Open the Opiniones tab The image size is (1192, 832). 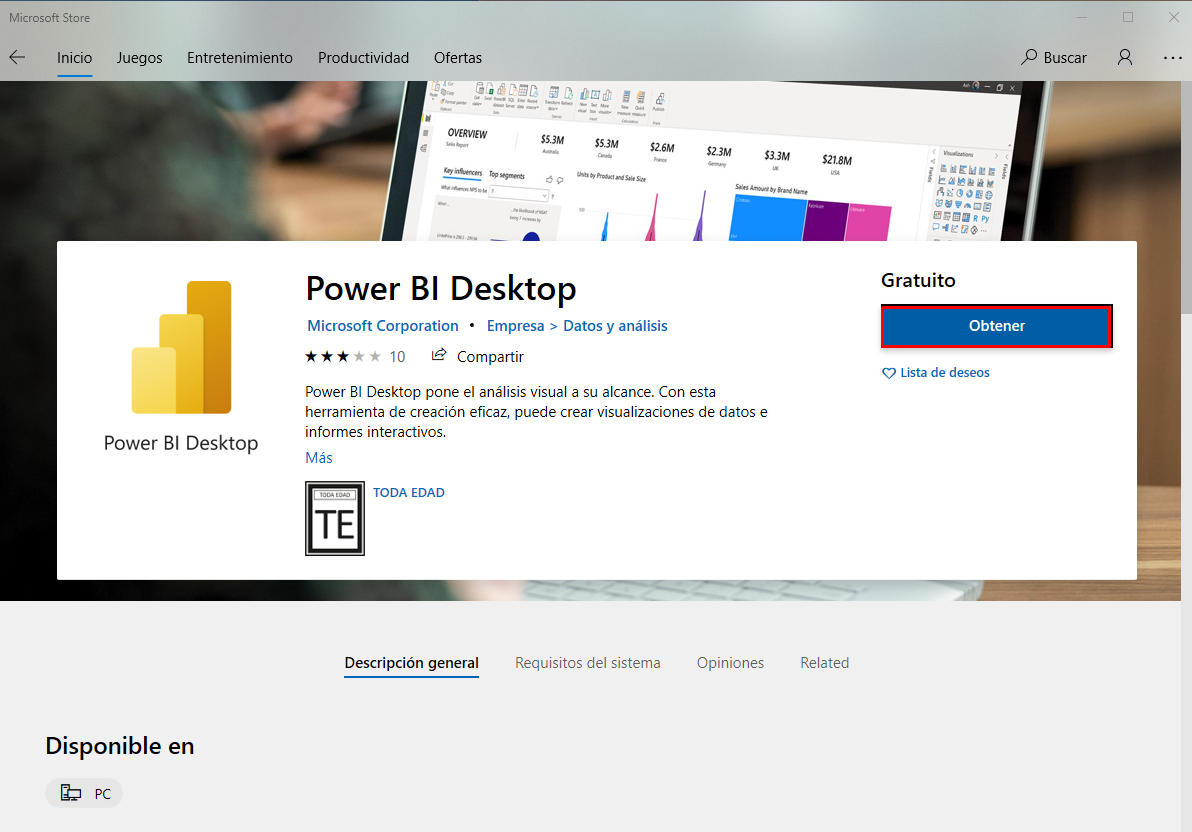click(730, 662)
